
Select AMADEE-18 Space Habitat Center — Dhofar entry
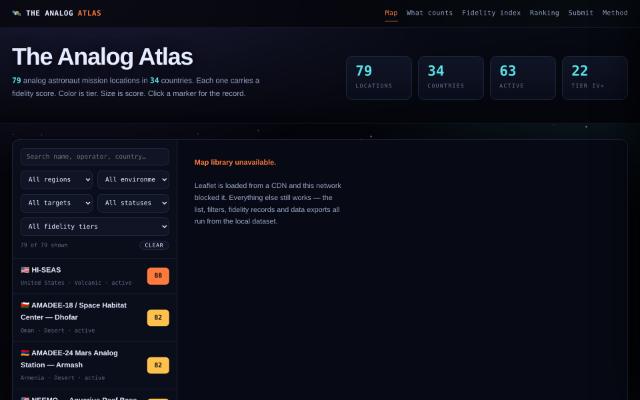tap(95, 318)
